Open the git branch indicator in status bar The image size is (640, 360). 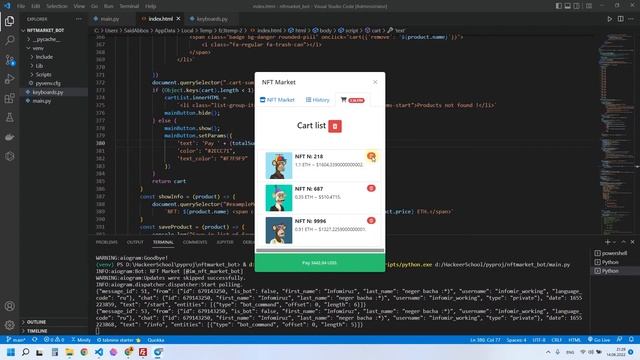pos(16,340)
